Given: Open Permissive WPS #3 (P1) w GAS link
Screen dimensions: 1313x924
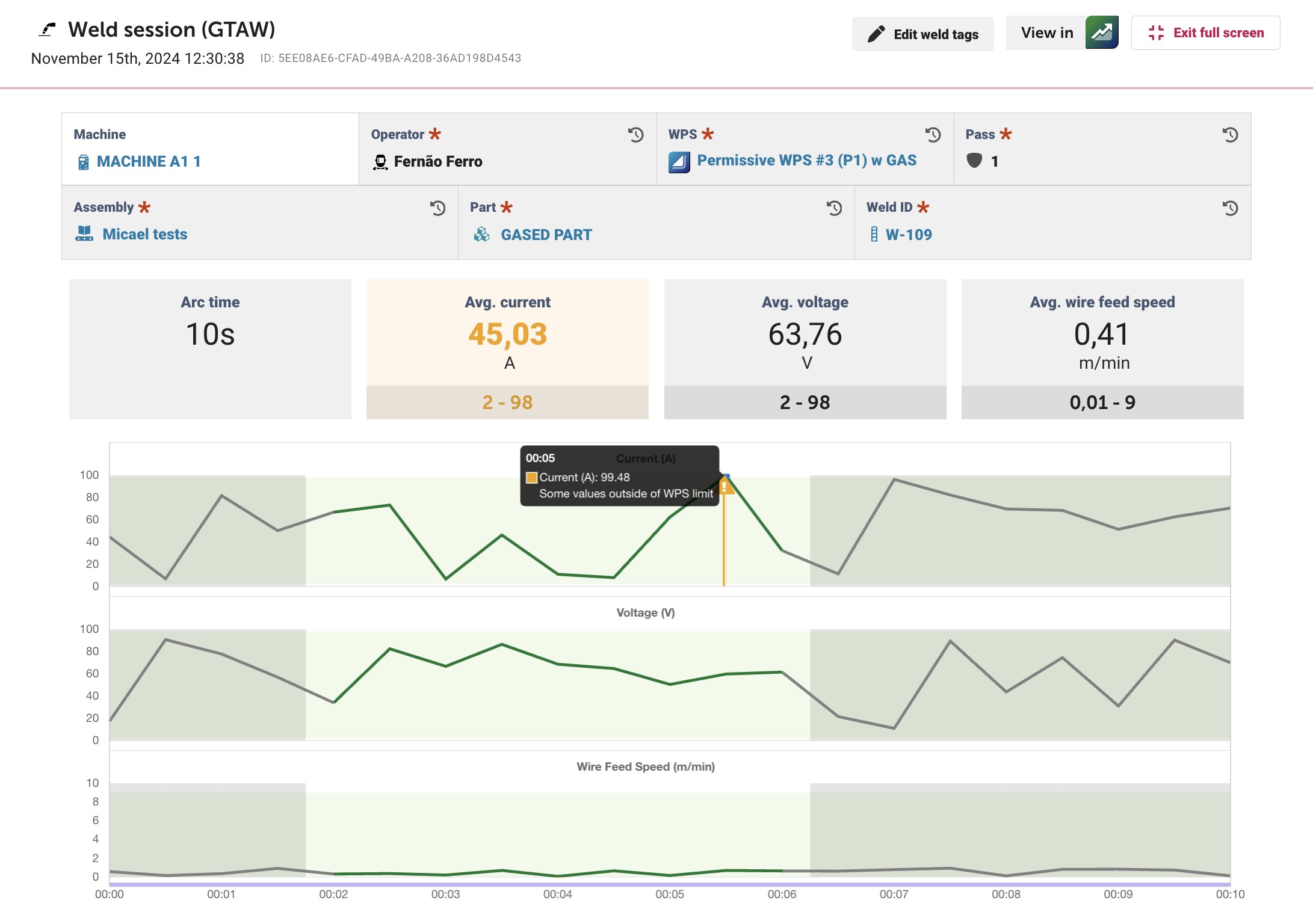Looking at the screenshot, I should [806, 160].
